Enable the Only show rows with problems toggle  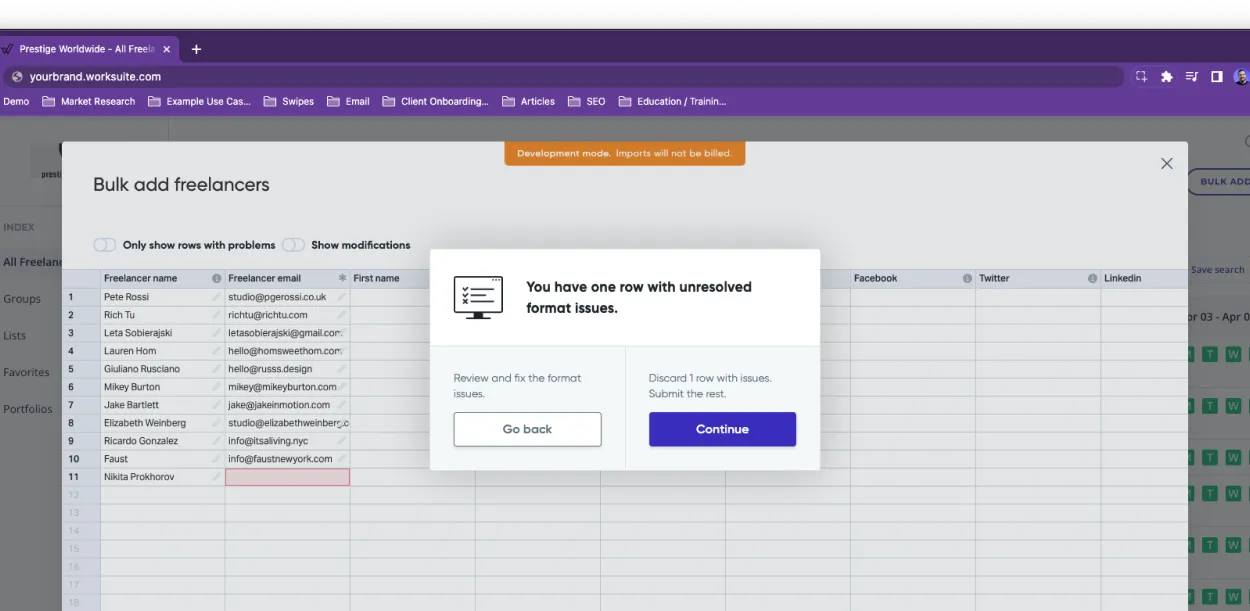104,244
